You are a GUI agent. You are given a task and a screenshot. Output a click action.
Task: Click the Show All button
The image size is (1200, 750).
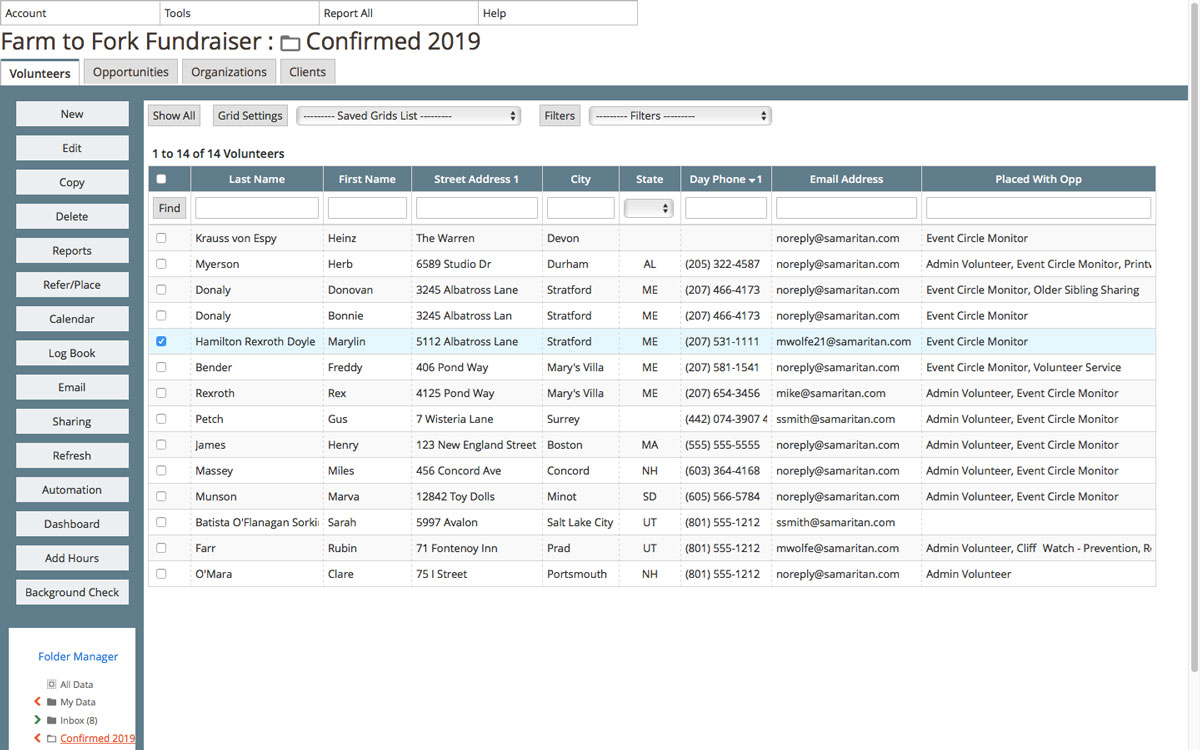click(174, 116)
